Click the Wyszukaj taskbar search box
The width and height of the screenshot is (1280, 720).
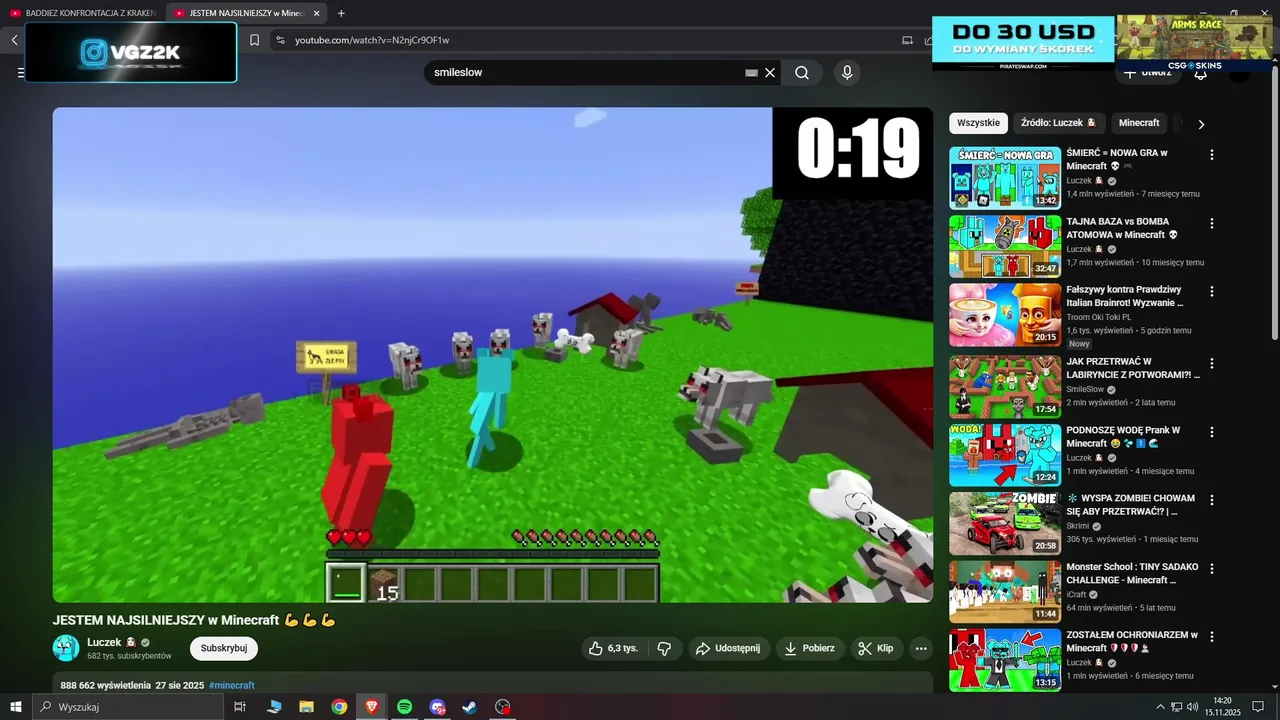[129, 707]
